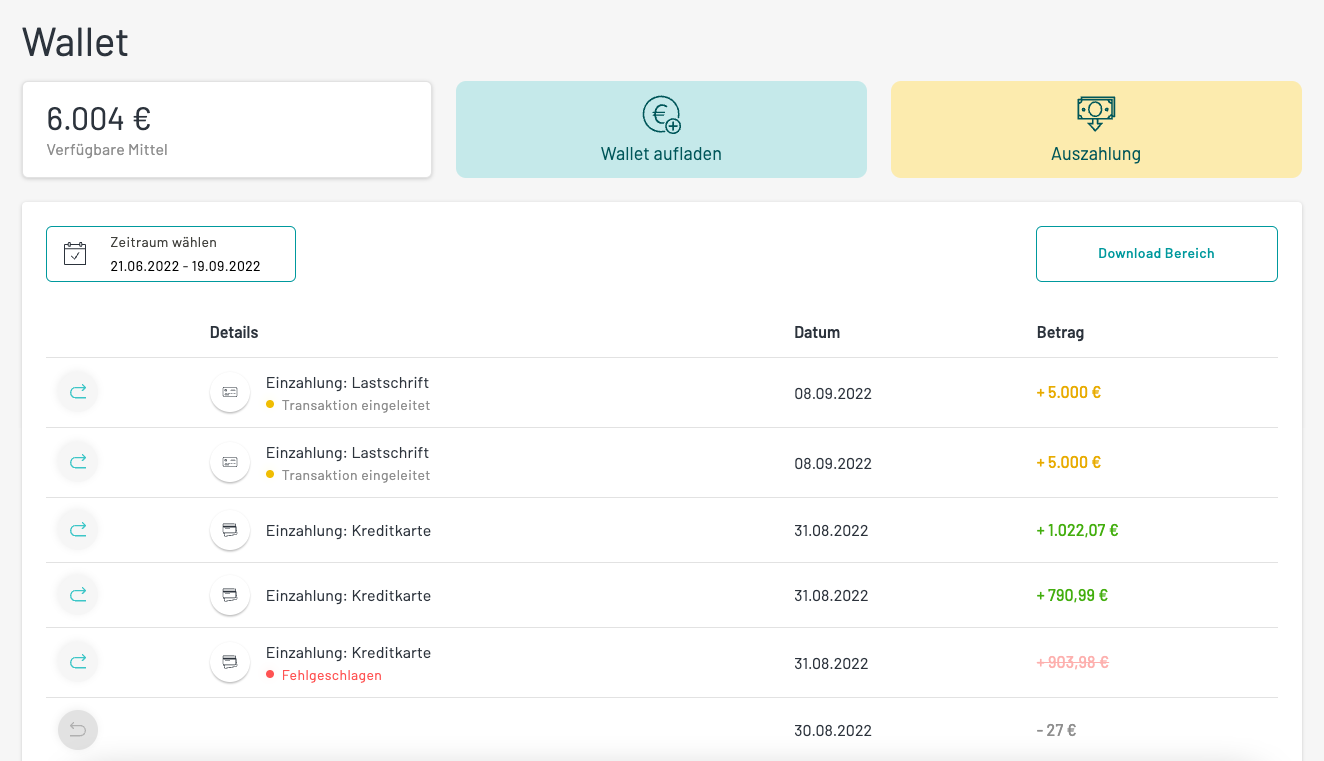Click the cash payout icon above Auszahlung
1324x761 pixels.
click(1096, 113)
